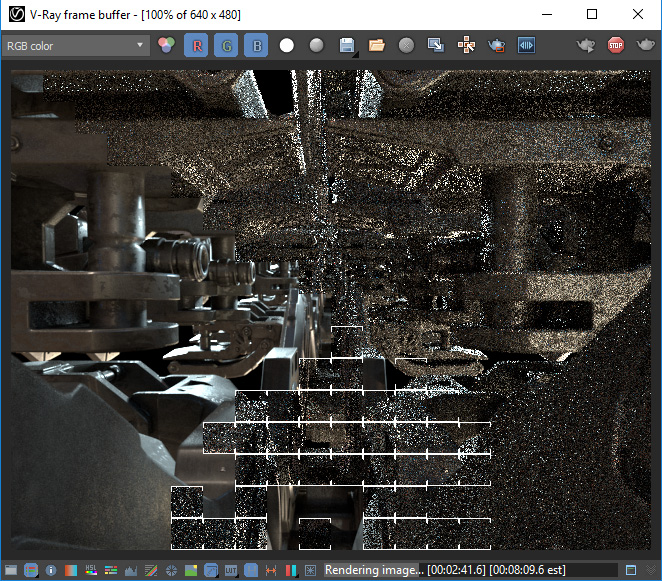Expand the stereo red/cyan mode dropdown
The image size is (662, 581).
[299, 576]
